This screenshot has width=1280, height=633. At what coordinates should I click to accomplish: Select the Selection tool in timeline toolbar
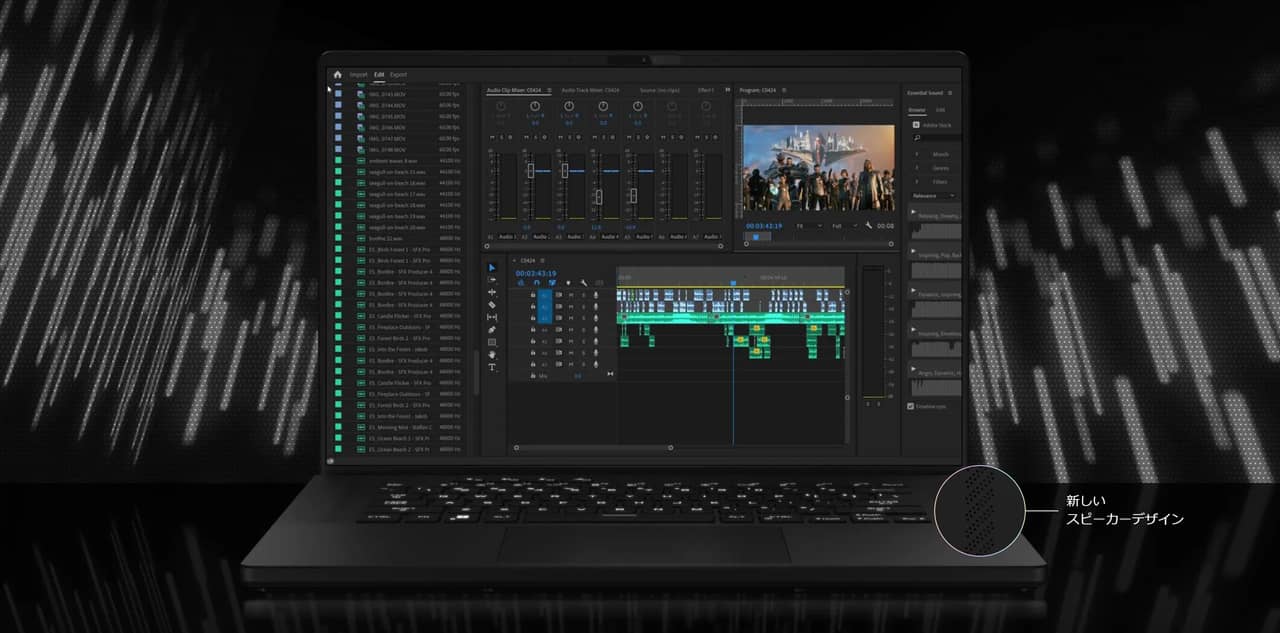click(x=493, y=266)
